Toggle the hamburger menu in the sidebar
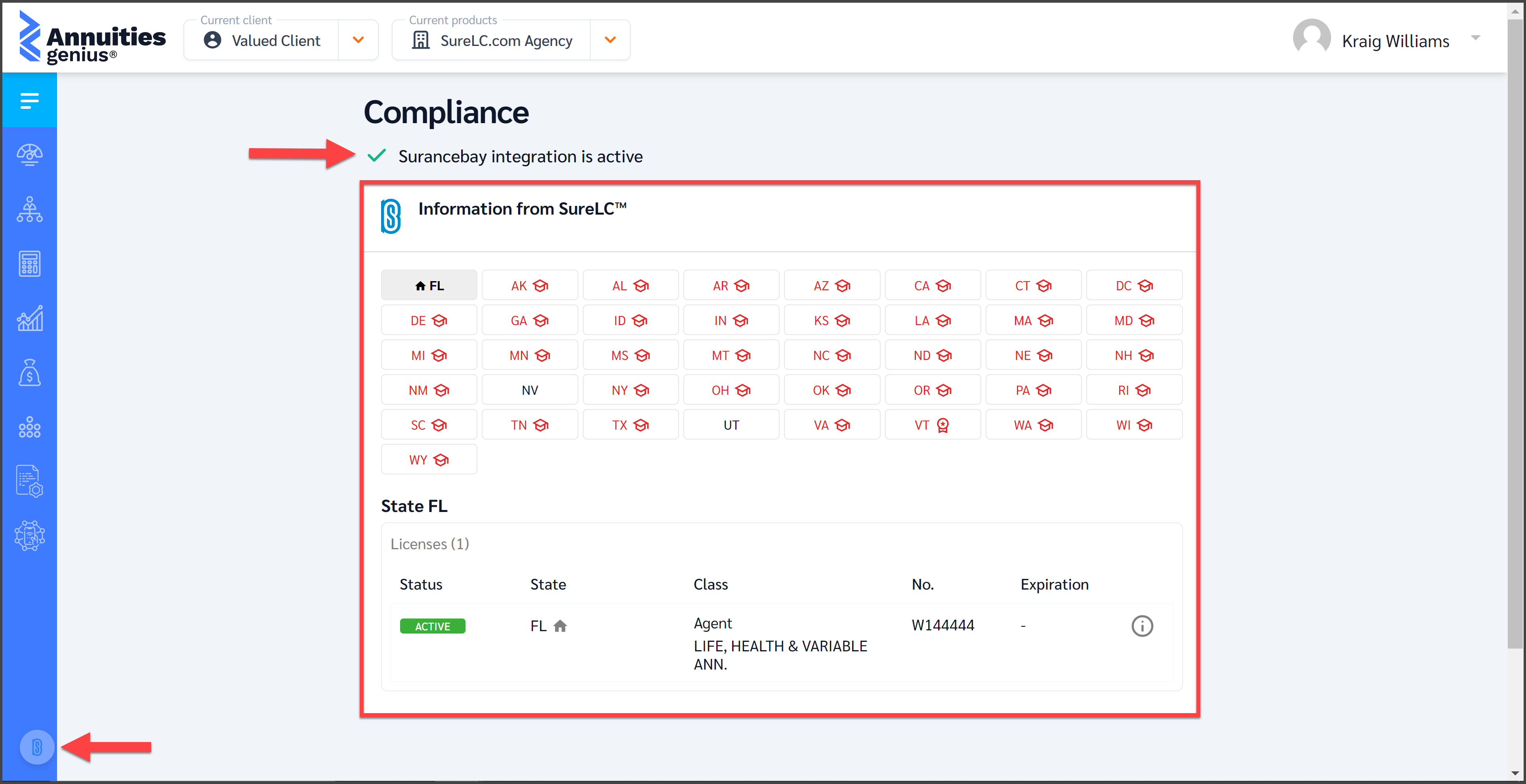The image size is (1526, 784). pos(30,101)
